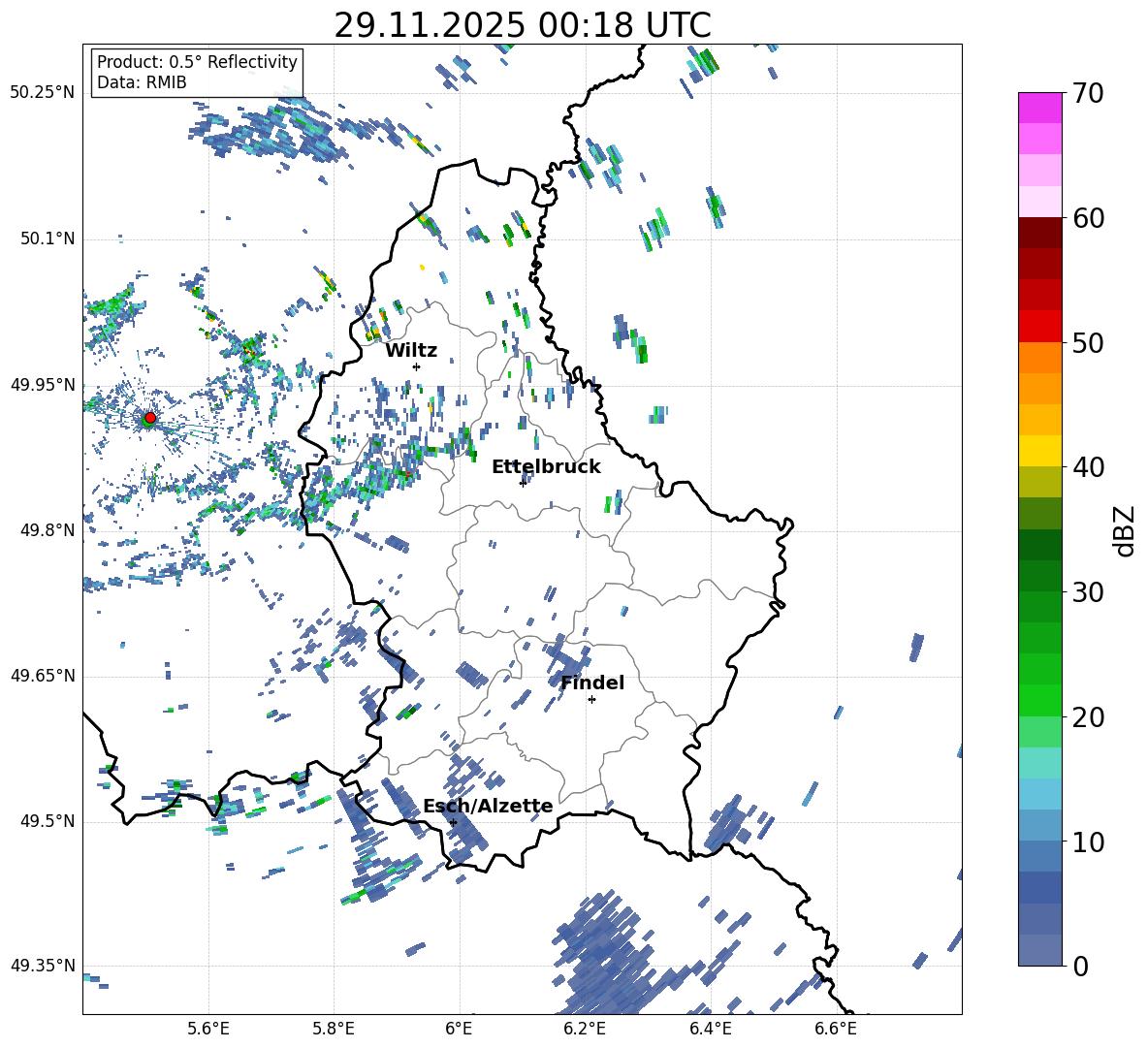Click the Wiltz station cross marker

pyautogui.click(x=417, y=366)
